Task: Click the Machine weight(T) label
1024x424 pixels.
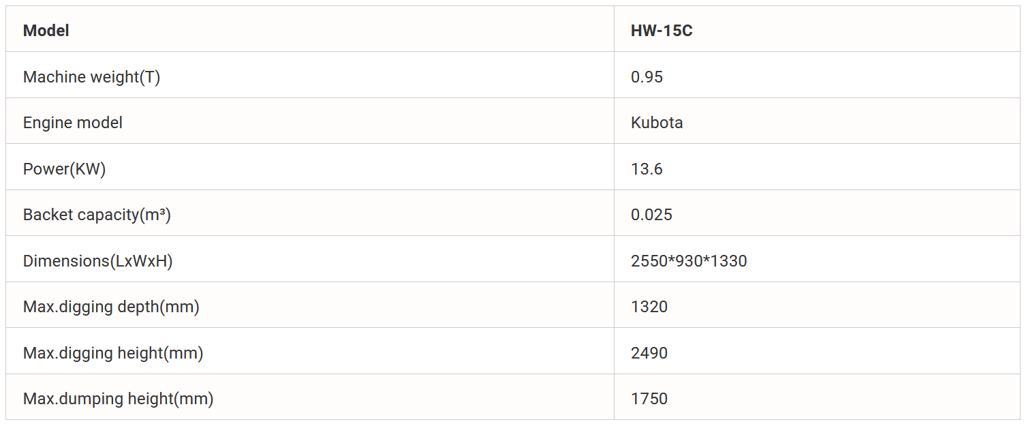Action: click(x=91, y=77)
